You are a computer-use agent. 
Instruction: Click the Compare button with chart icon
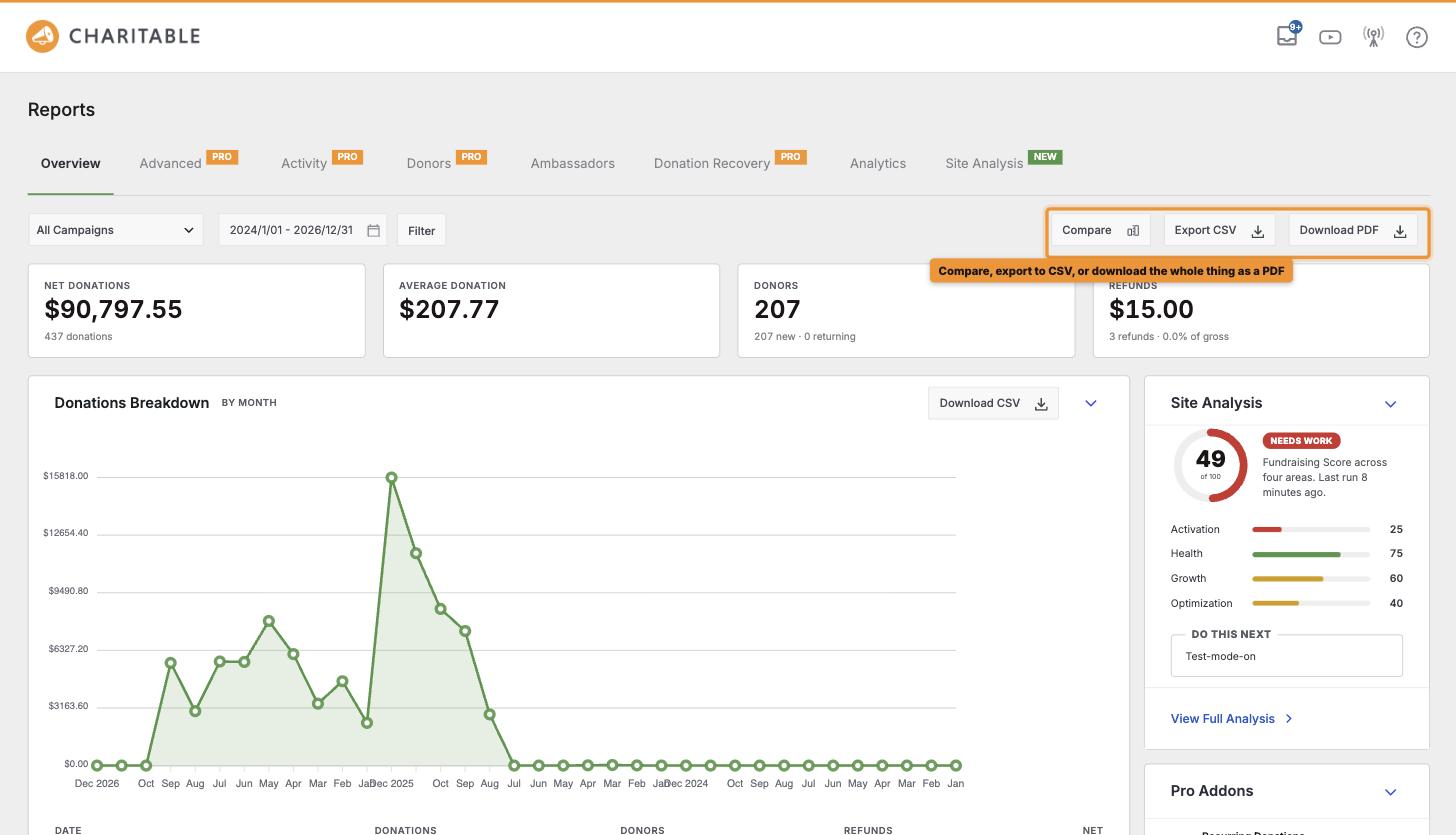pyautogui.click(x=1100, y=230)
